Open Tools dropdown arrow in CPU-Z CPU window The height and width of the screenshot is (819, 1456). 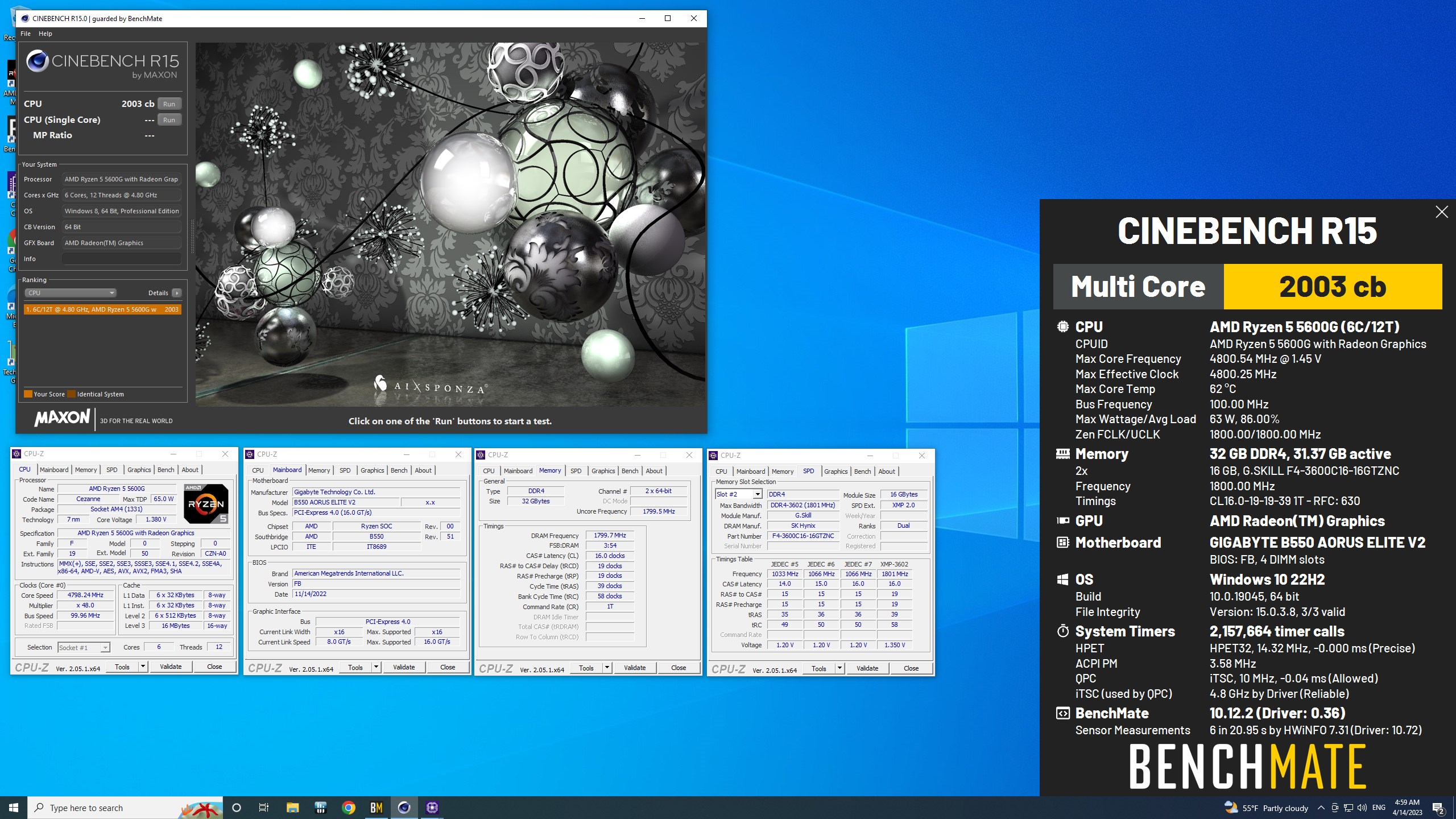pyautogui.click(x=143, y=667)
